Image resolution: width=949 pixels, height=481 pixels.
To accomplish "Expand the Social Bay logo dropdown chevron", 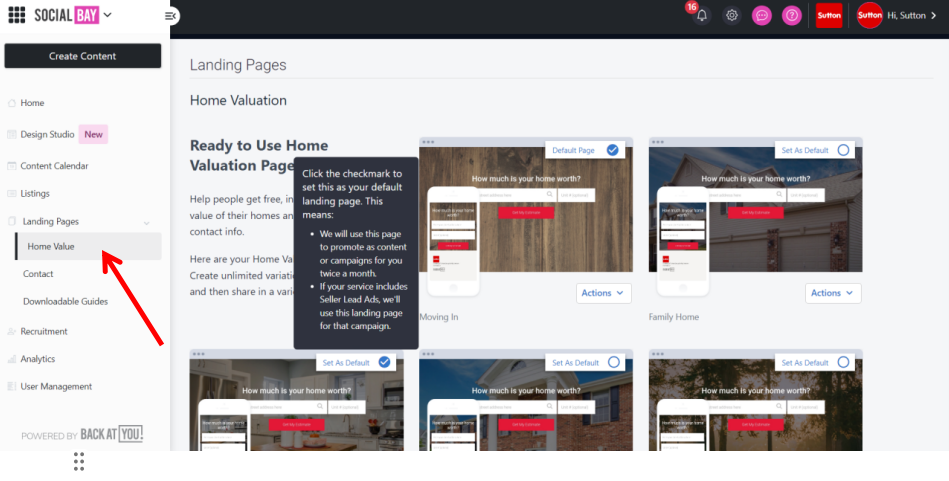I will (108, 15).
